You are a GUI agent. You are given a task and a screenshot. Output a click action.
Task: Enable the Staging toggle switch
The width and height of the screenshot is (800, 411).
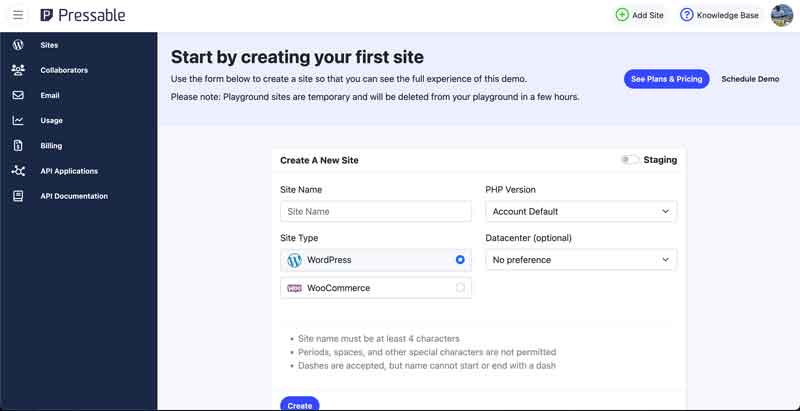pyautogui.click(x=630, y=160)
